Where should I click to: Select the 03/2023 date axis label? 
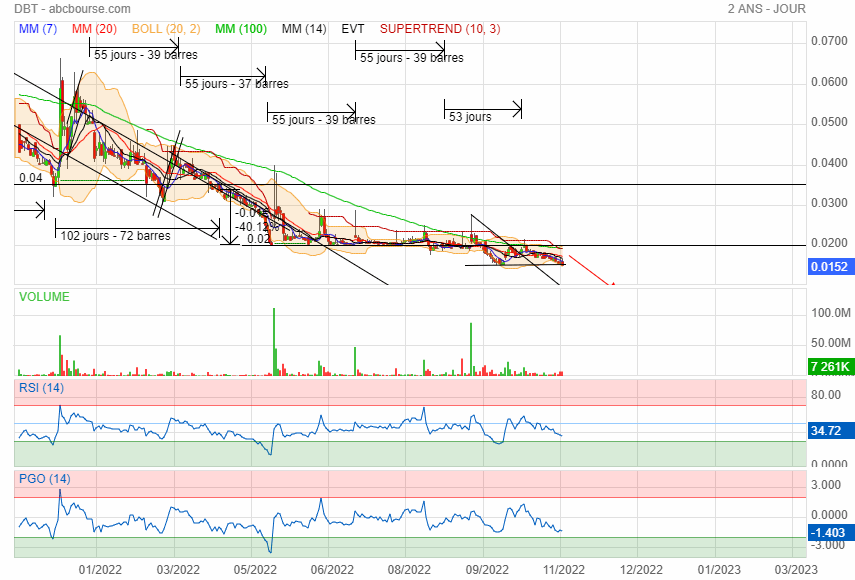click(x=796, y=570)
